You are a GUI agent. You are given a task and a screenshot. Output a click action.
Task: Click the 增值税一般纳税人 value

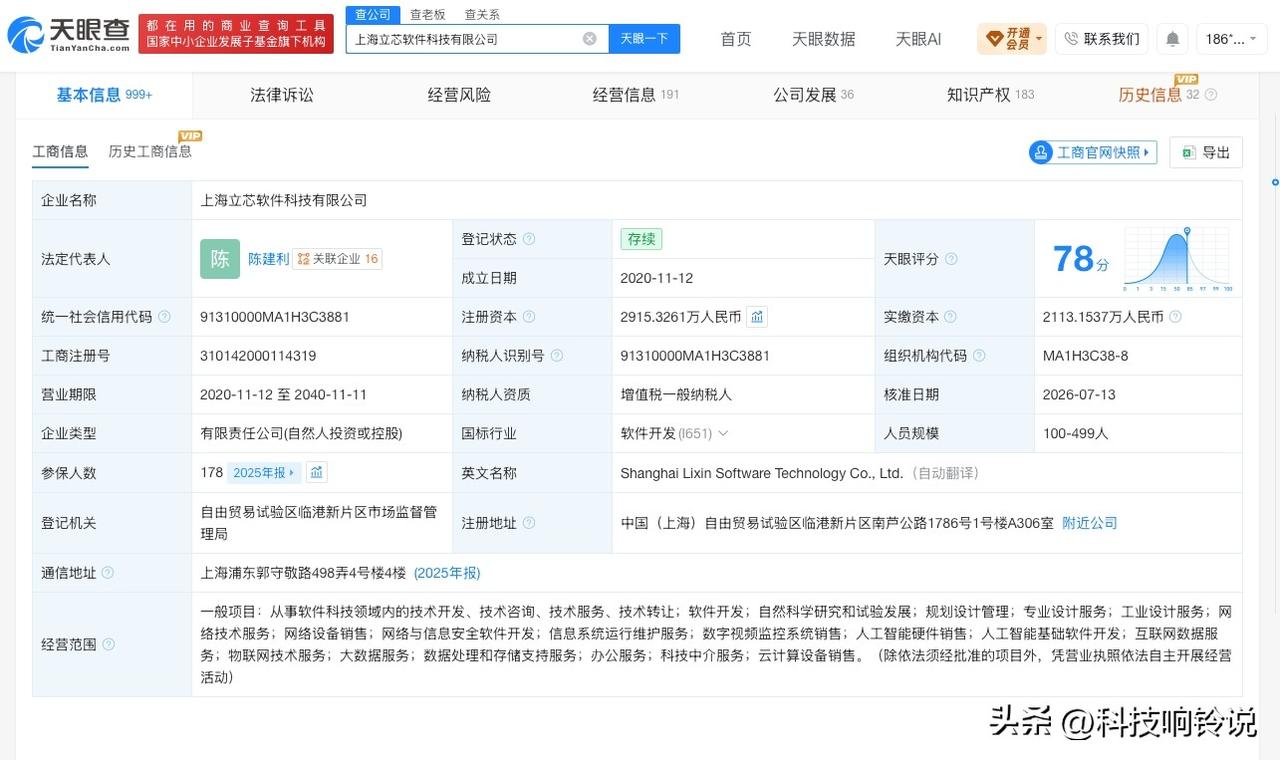(x=676, y=395)
